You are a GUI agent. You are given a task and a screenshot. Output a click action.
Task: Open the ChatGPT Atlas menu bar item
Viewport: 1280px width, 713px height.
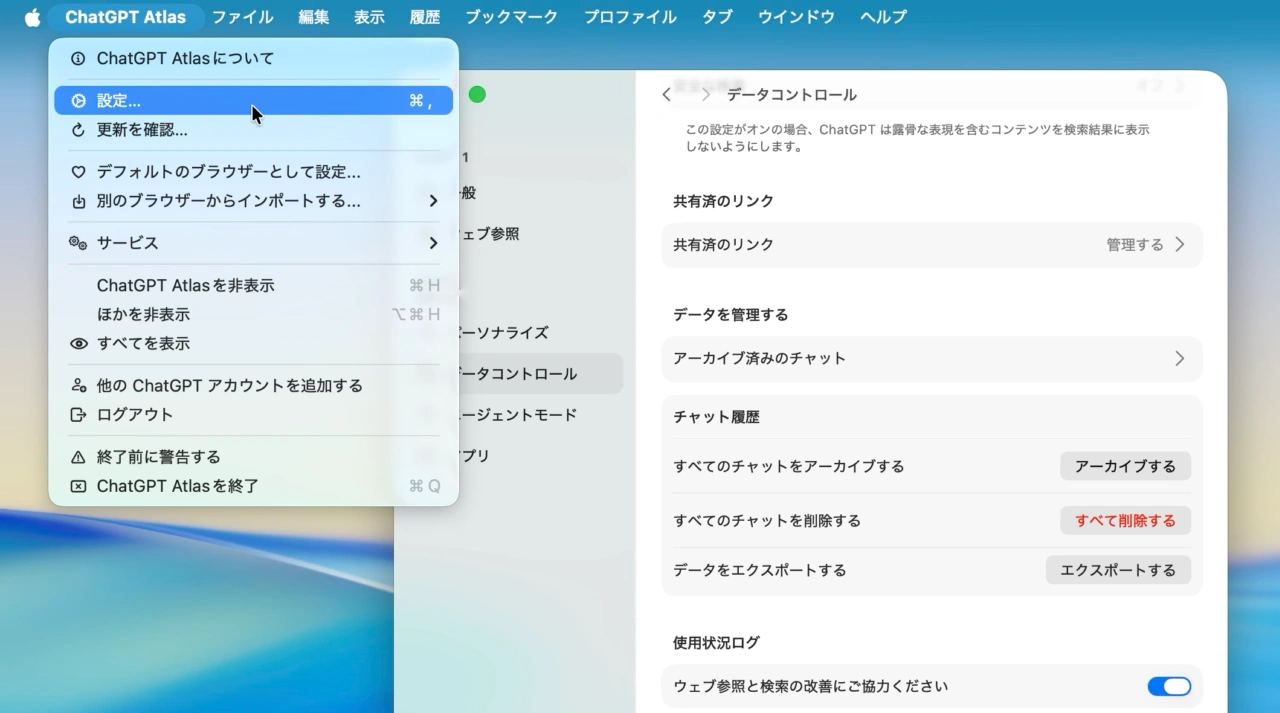coord(125,17)
